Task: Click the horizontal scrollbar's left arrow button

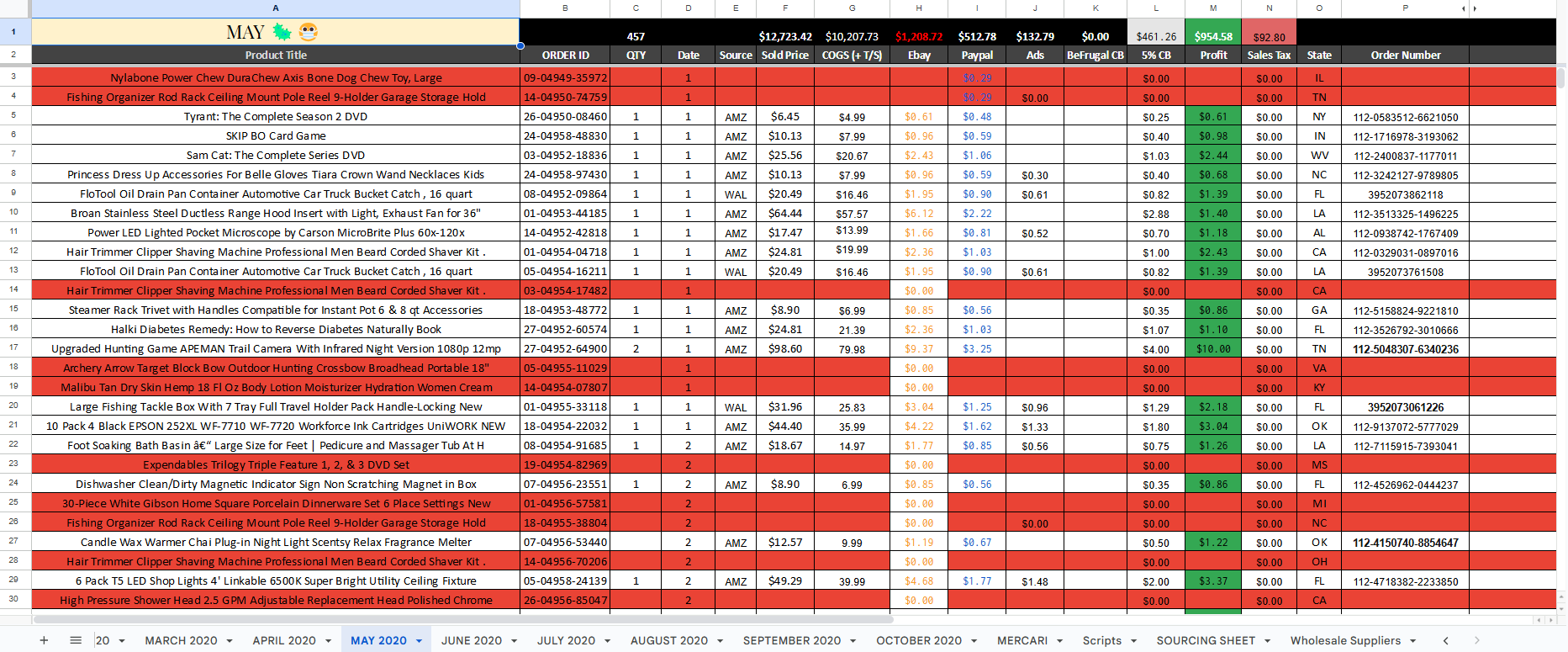Action: pyautogui.click(x=1539, y=620)
